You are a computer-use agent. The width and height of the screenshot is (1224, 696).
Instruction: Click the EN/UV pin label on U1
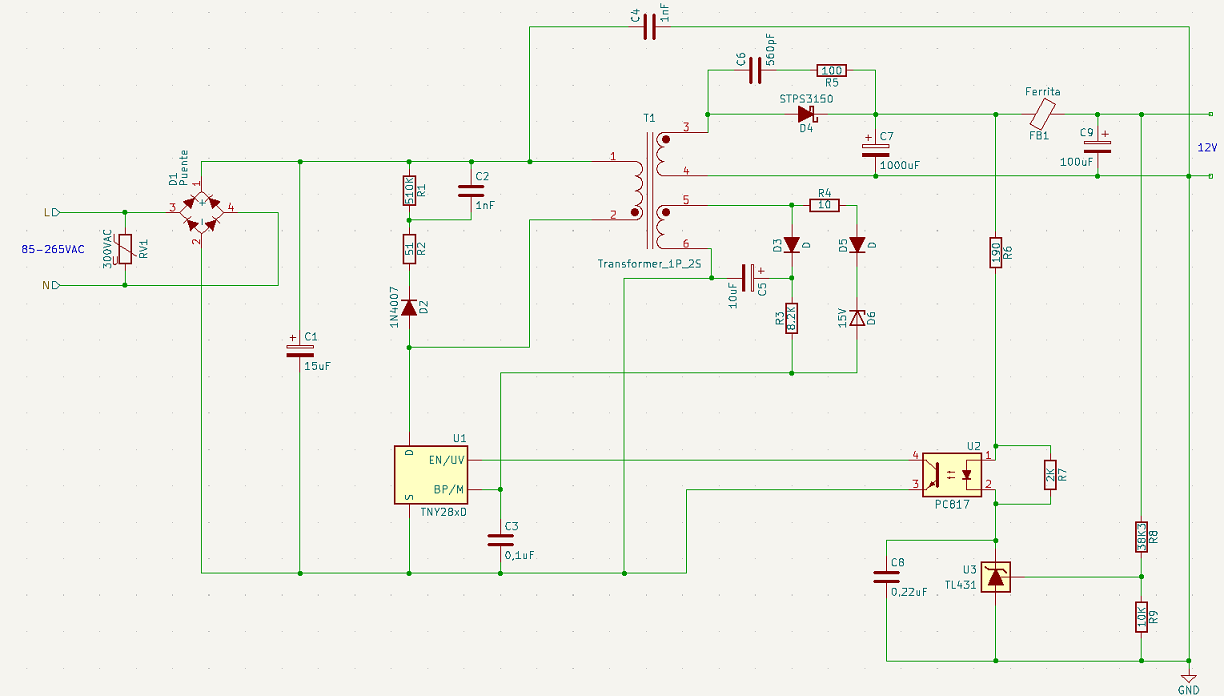click(x=447, y=460)
